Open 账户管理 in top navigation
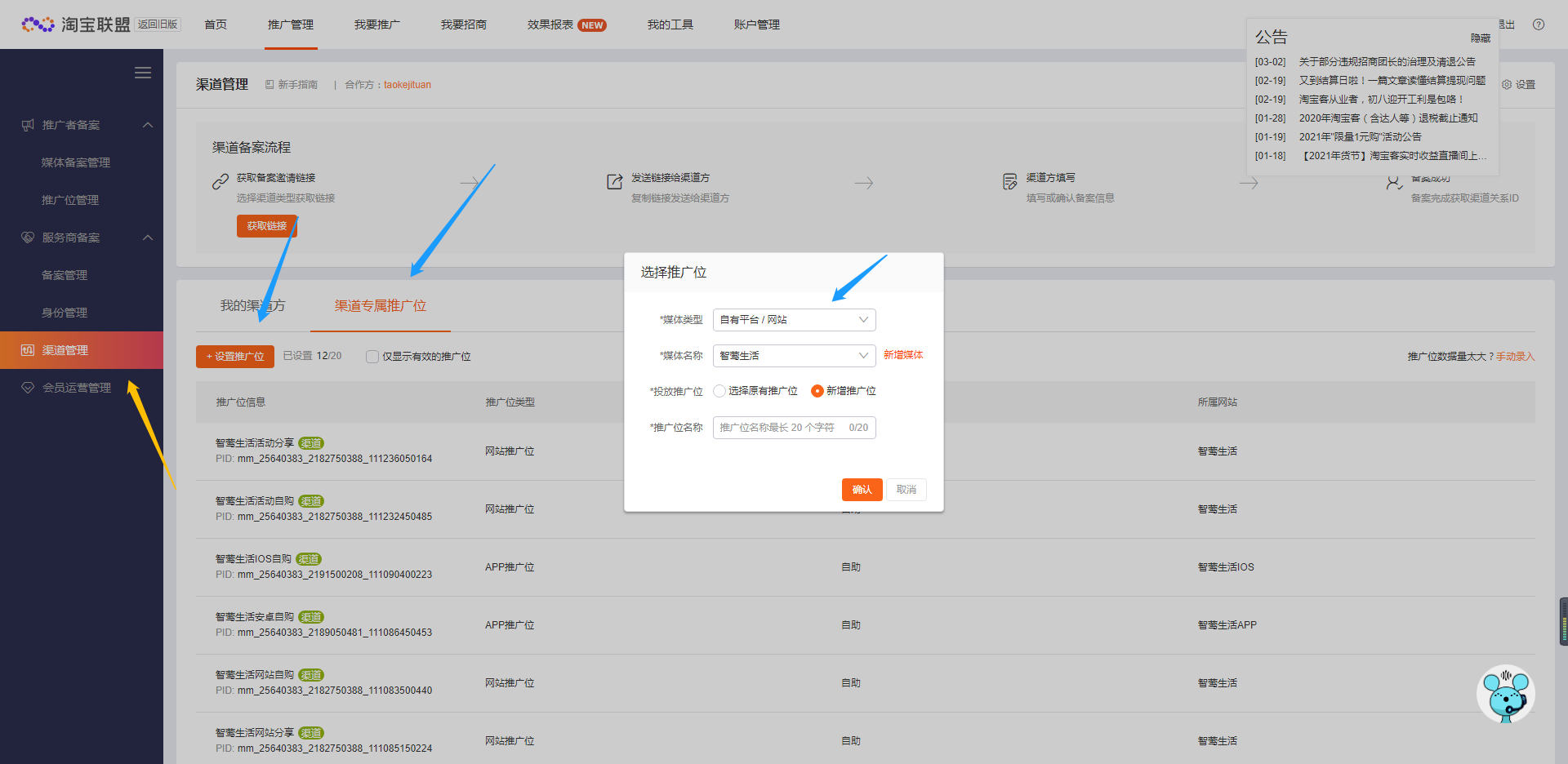1568x764 pixels. pos(757,24)
